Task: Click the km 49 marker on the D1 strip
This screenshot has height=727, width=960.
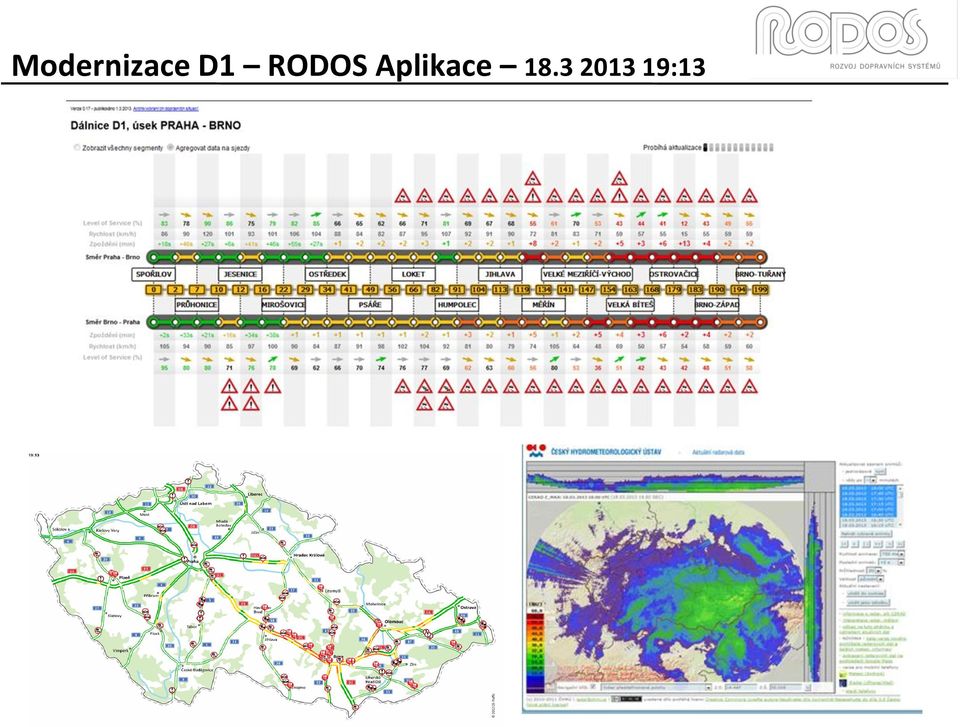Action: pyautogui.click(x=370, y=290)
